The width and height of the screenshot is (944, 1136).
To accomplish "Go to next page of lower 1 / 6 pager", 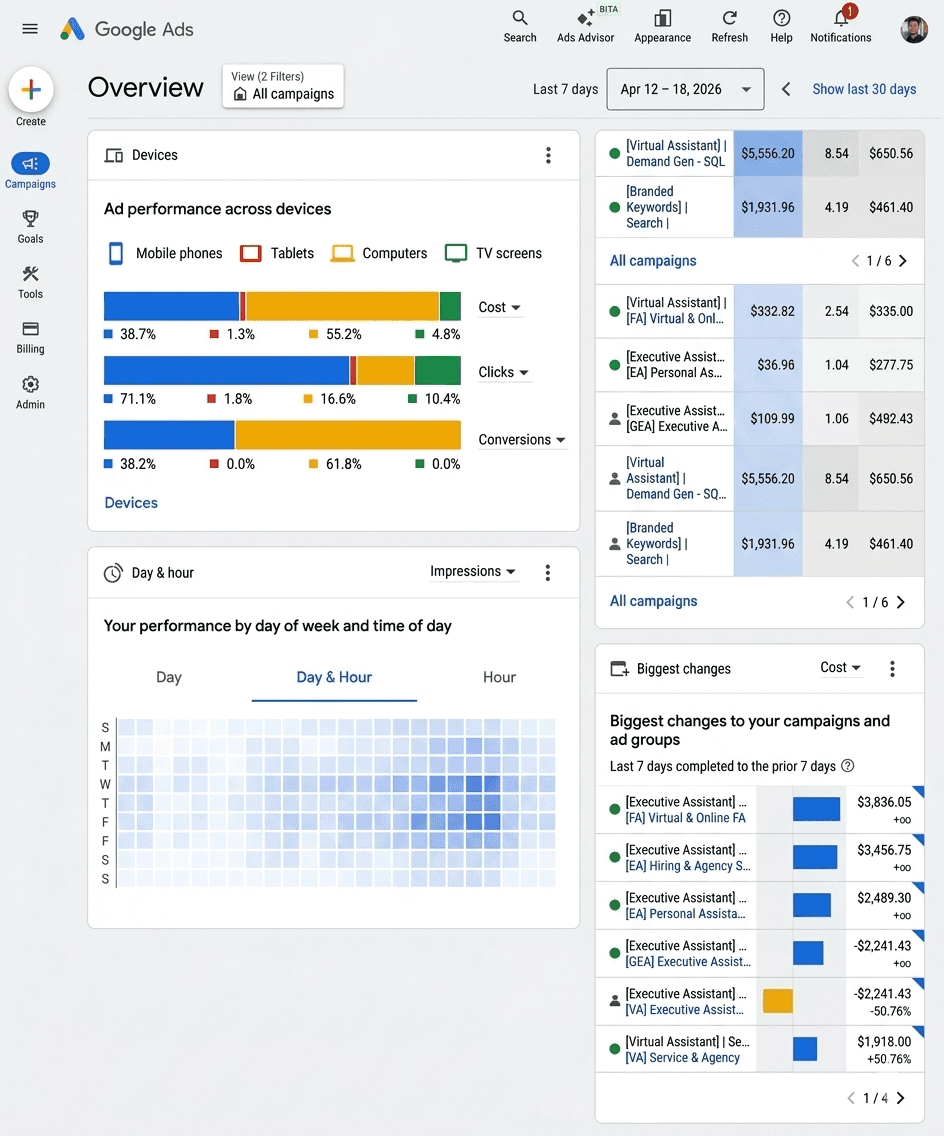I will click(901, 602).
